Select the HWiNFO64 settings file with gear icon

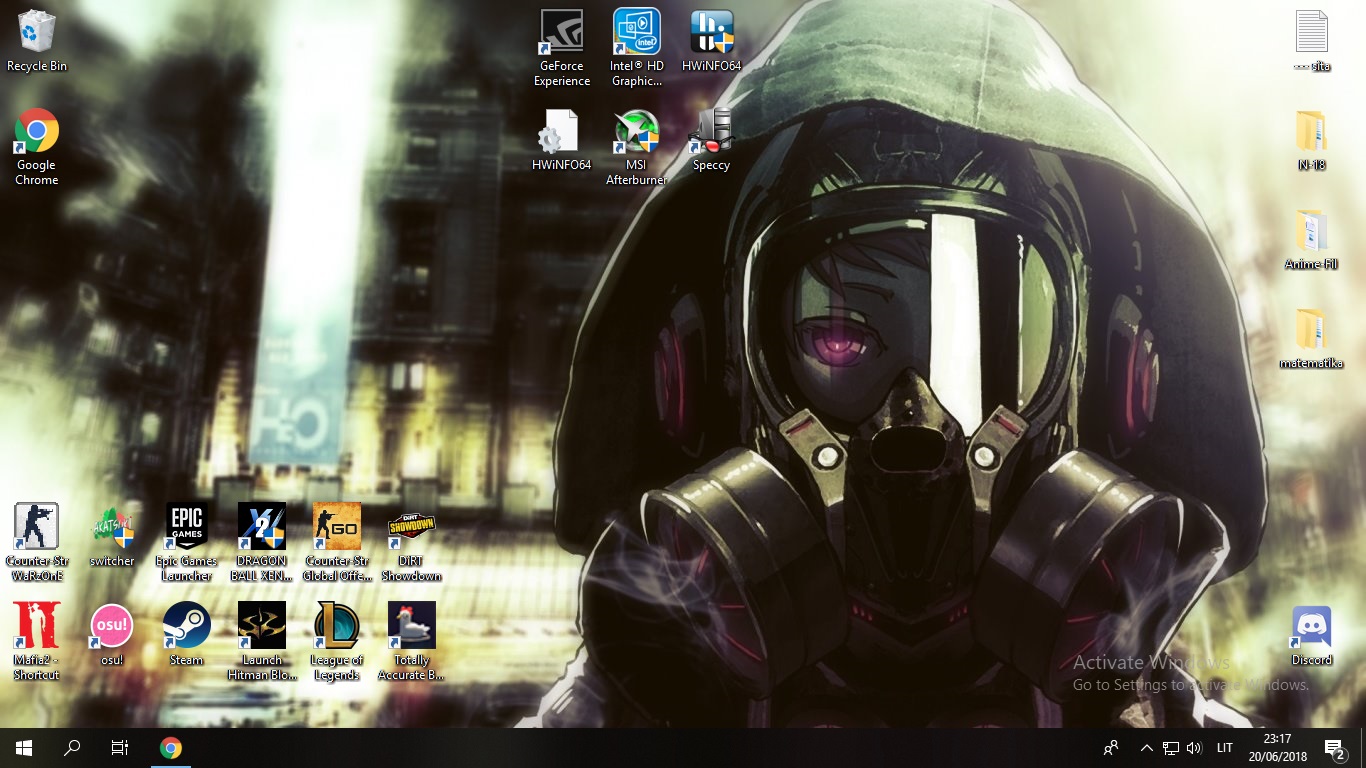pyautogui.click(x=562, y=139)
